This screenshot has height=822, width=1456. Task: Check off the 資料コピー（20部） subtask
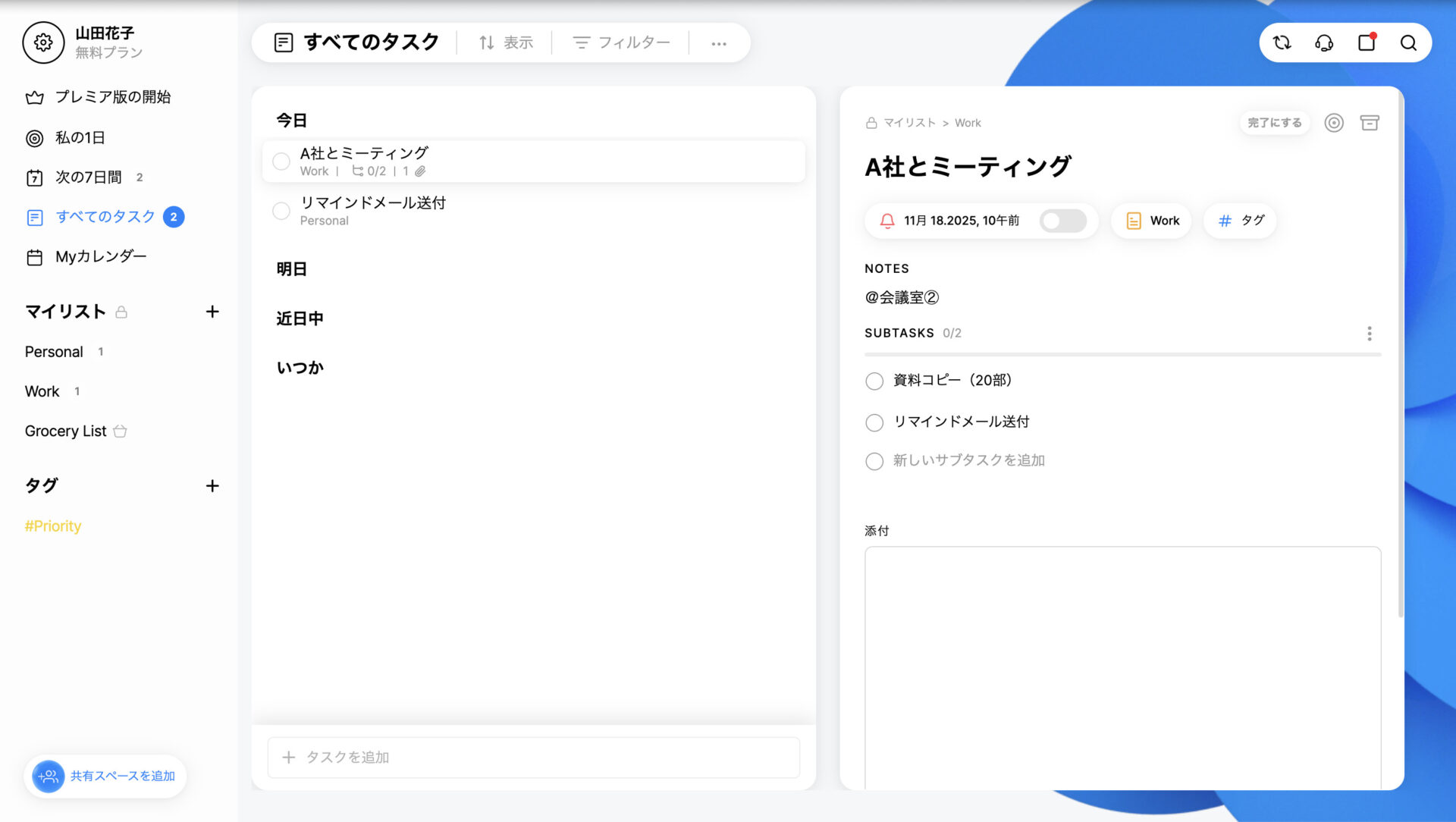(x=874, y=381)
